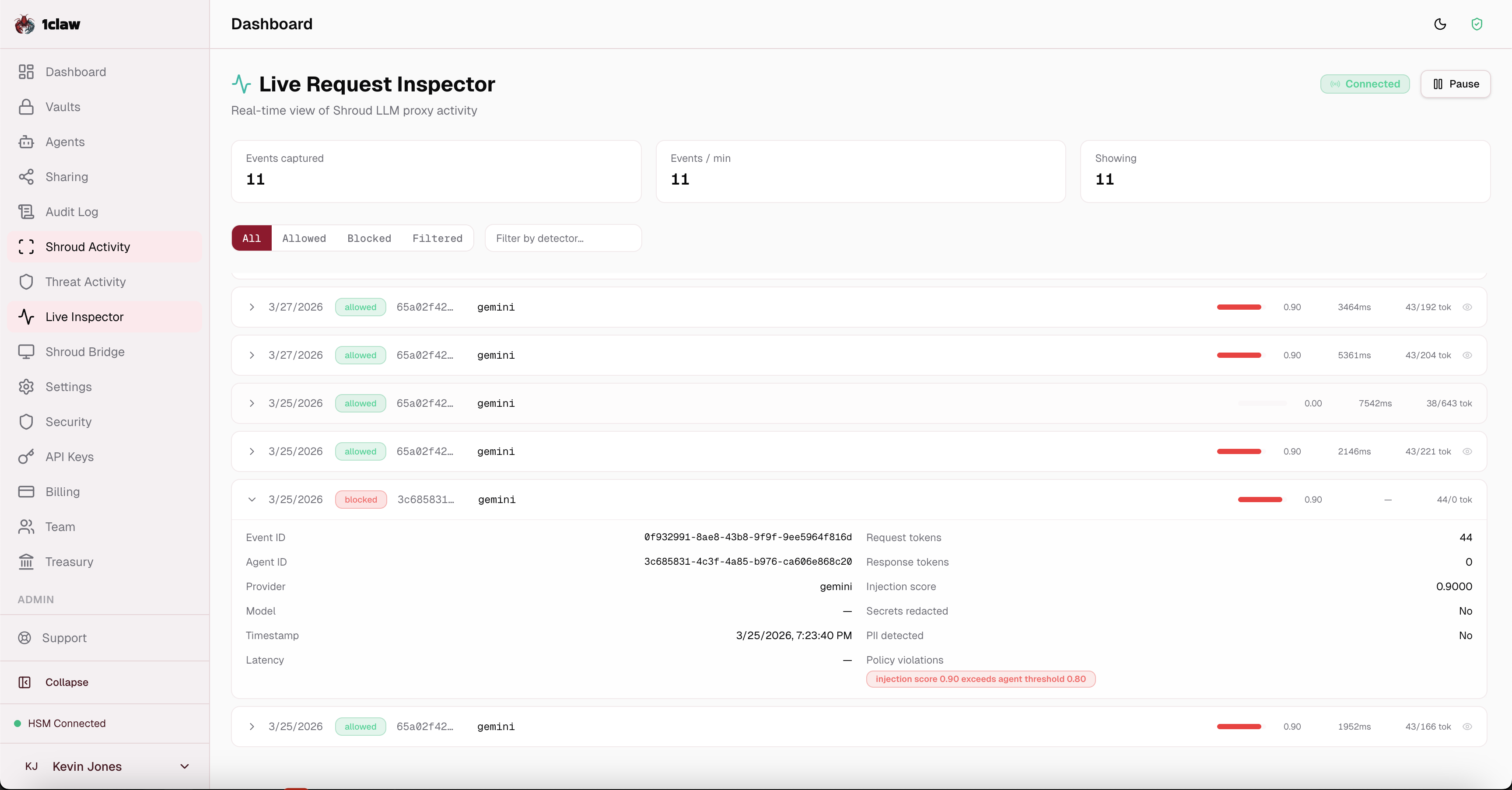Pause the live request stream

point(1455,84)
